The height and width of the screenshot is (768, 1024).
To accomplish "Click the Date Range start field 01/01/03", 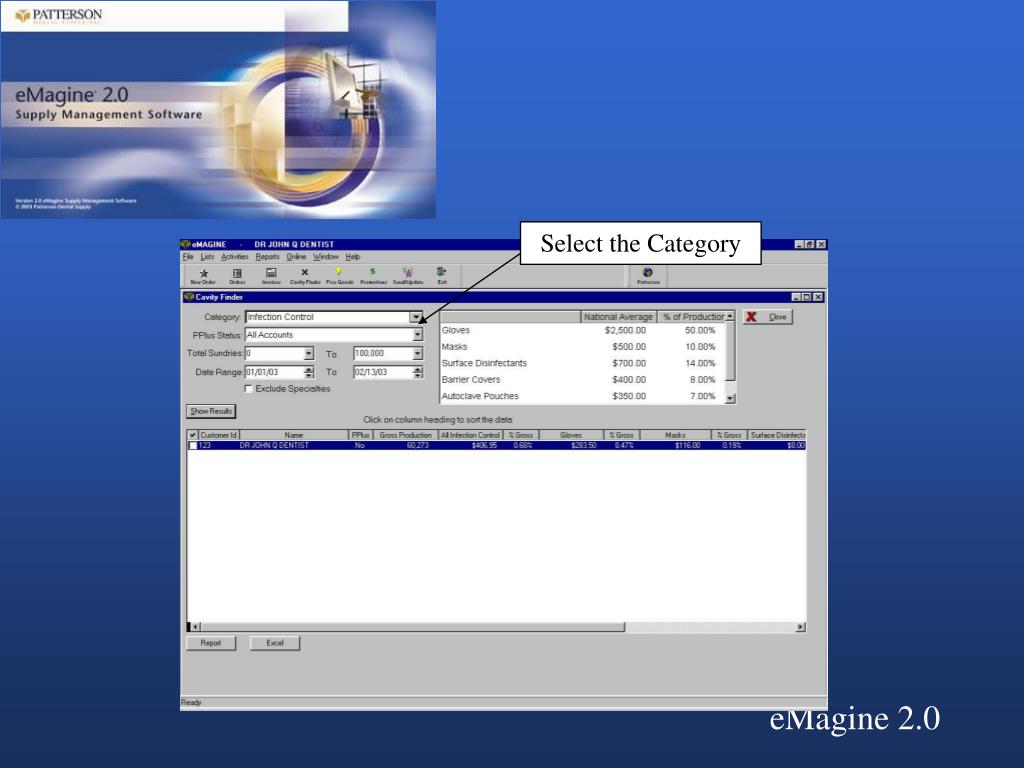I will click(x=274, y=372).
